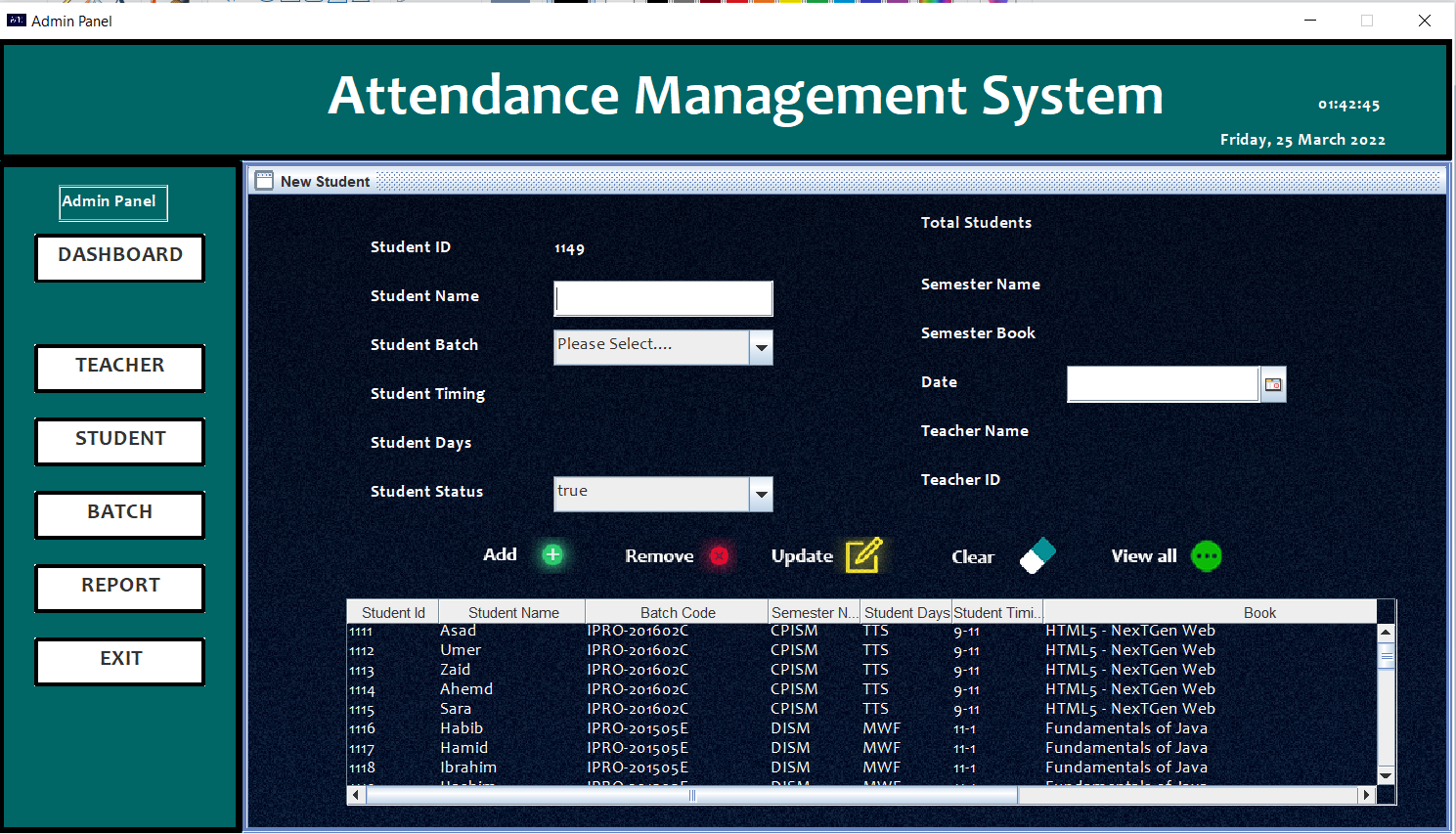Viewport: 1456px width, 834px height.
Task: Open the Student Status dropdown
Action: pyautogui.click(x=761, y=494)
